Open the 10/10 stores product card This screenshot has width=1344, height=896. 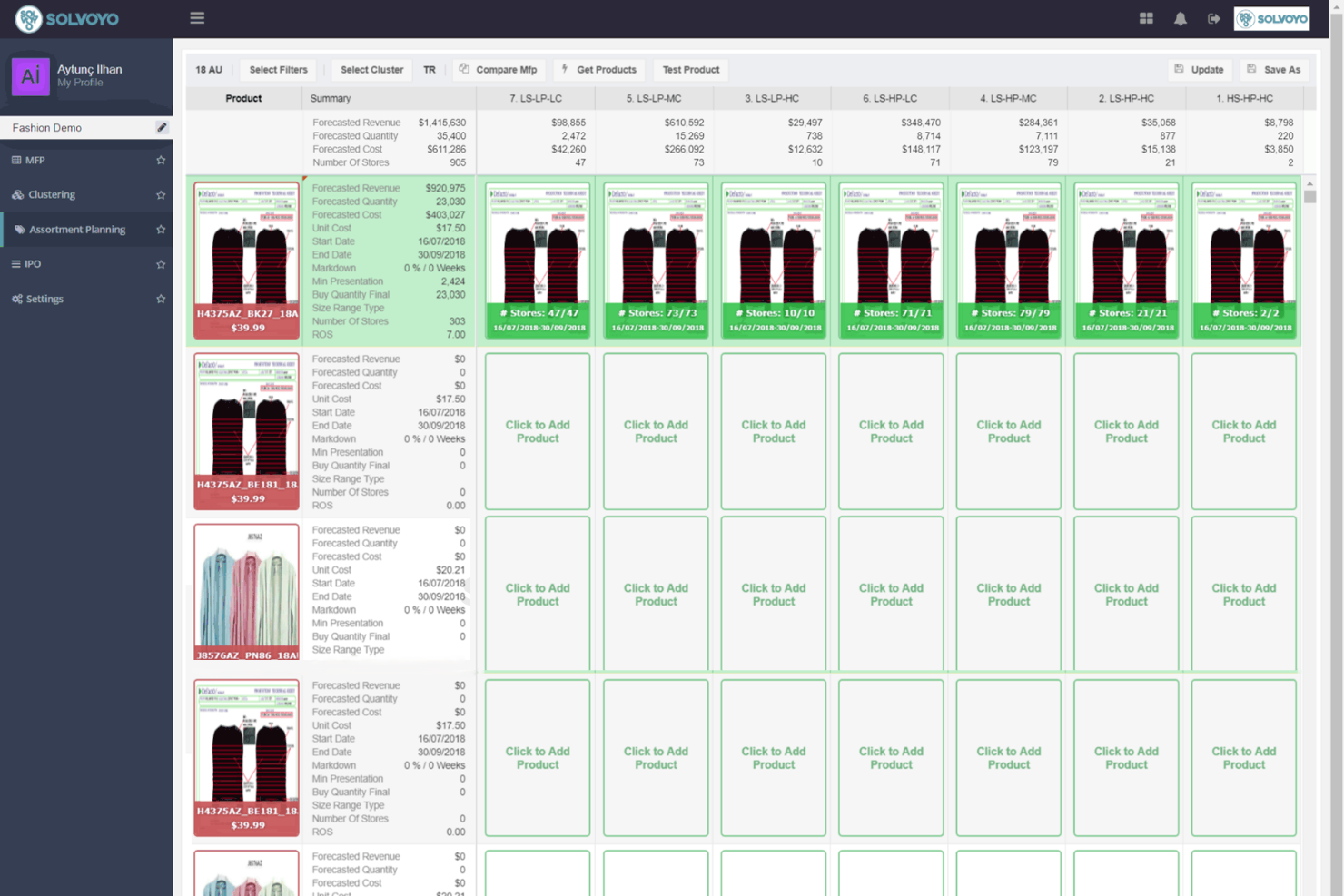coord(773,261)
